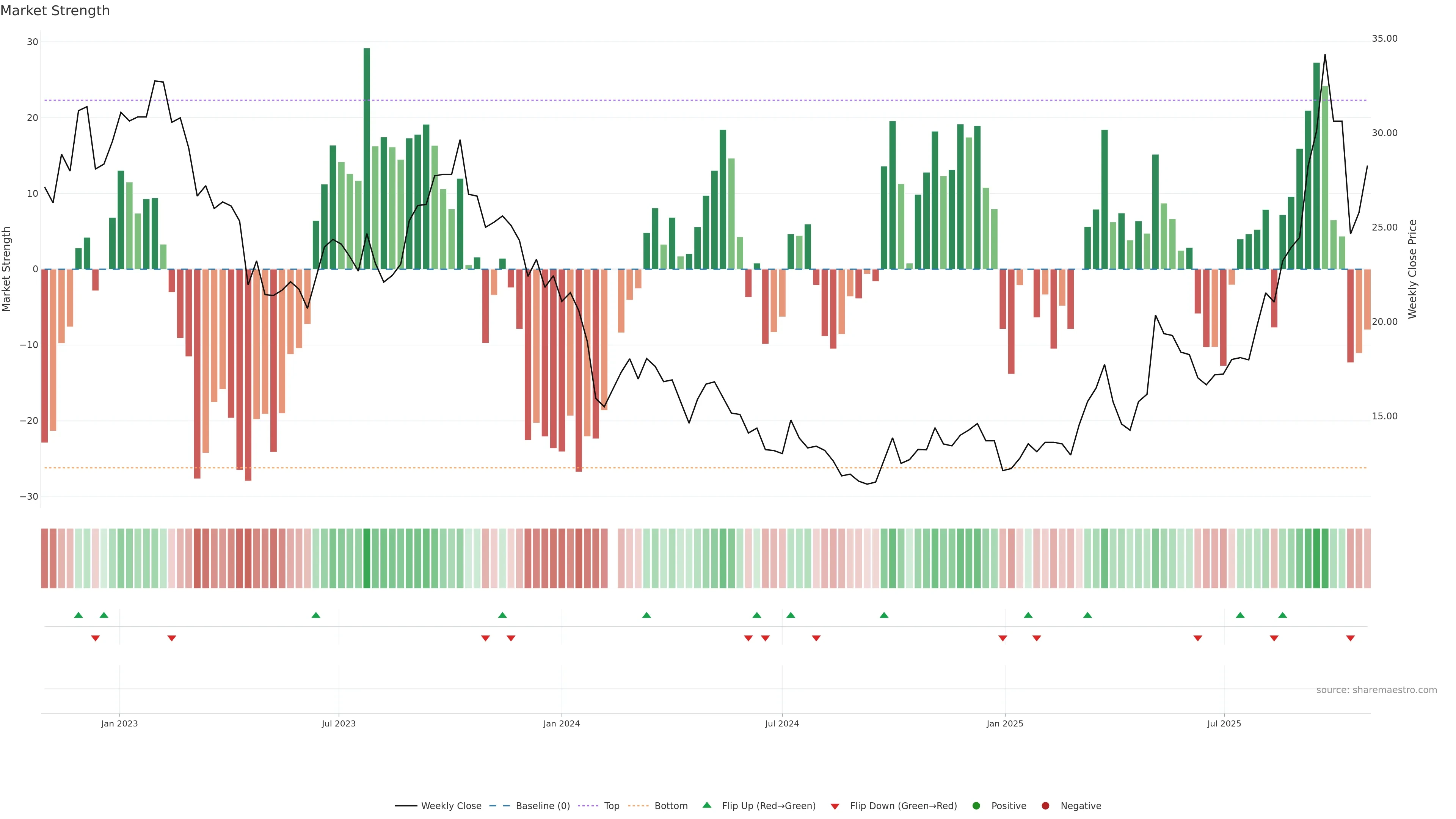Screen dimensions: 1456x819
Task: Click the leftmost green flip-up triangle marker
Action: [78, 615]
